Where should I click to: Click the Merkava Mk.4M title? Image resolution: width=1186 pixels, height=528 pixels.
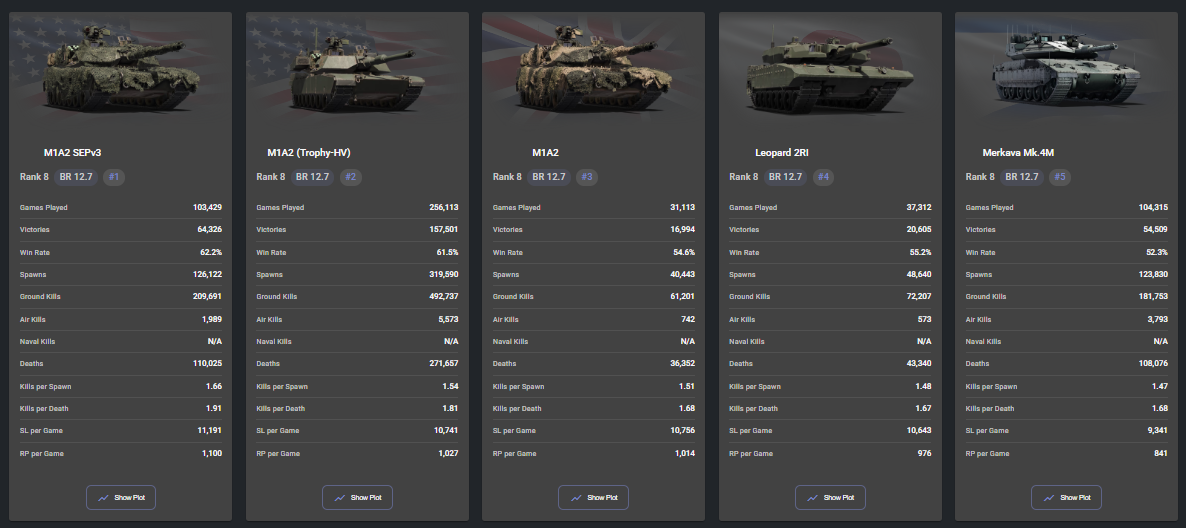point(1017,153)
